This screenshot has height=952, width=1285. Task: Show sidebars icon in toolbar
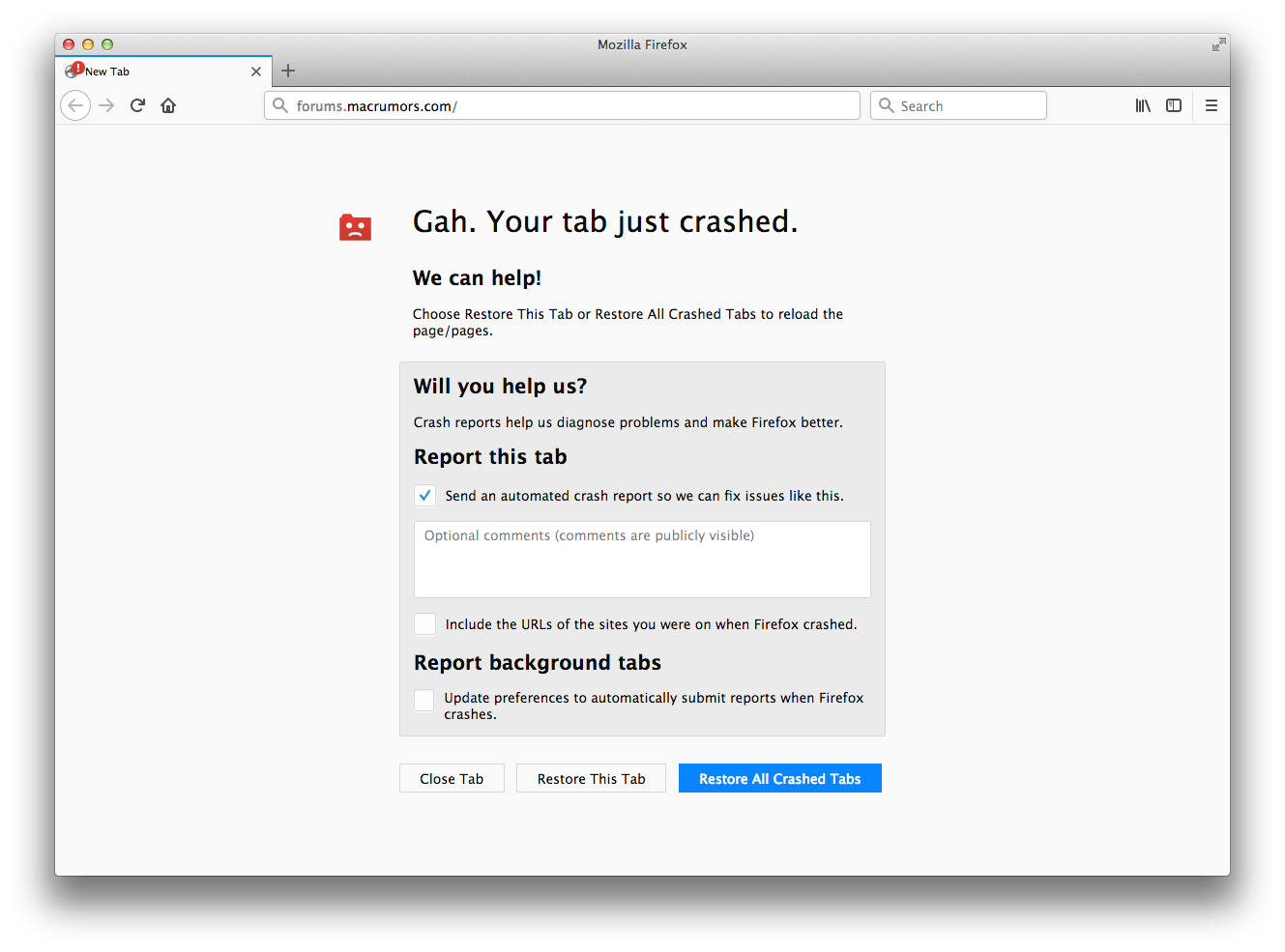pos(1174,105)
